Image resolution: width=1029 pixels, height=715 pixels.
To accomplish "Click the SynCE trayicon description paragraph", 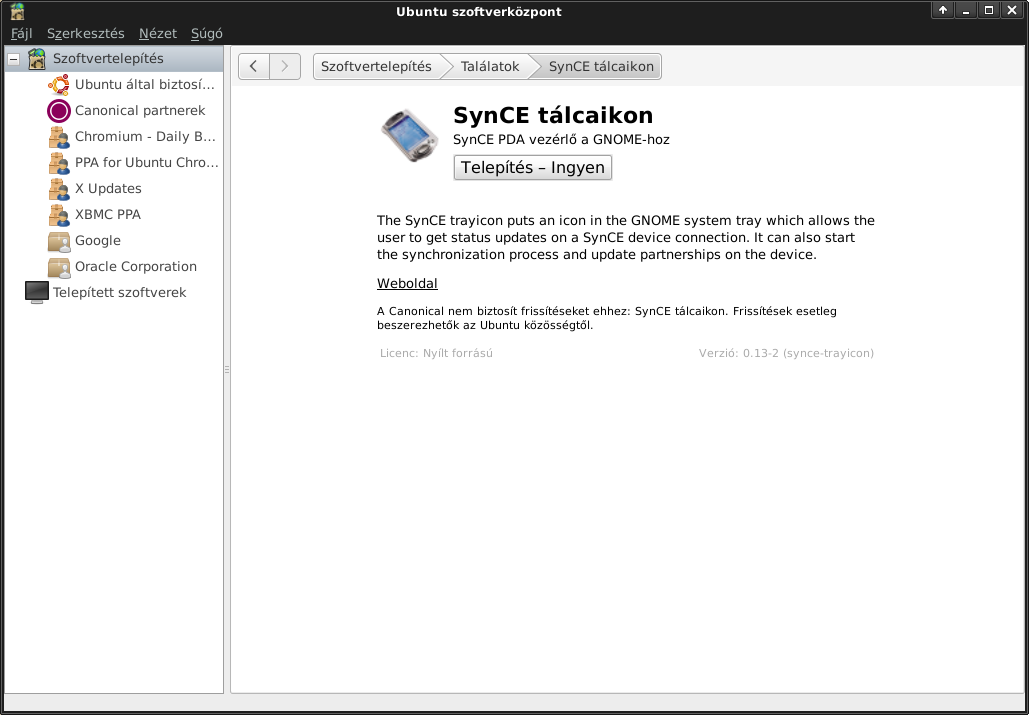I will [x=625, y=237].
